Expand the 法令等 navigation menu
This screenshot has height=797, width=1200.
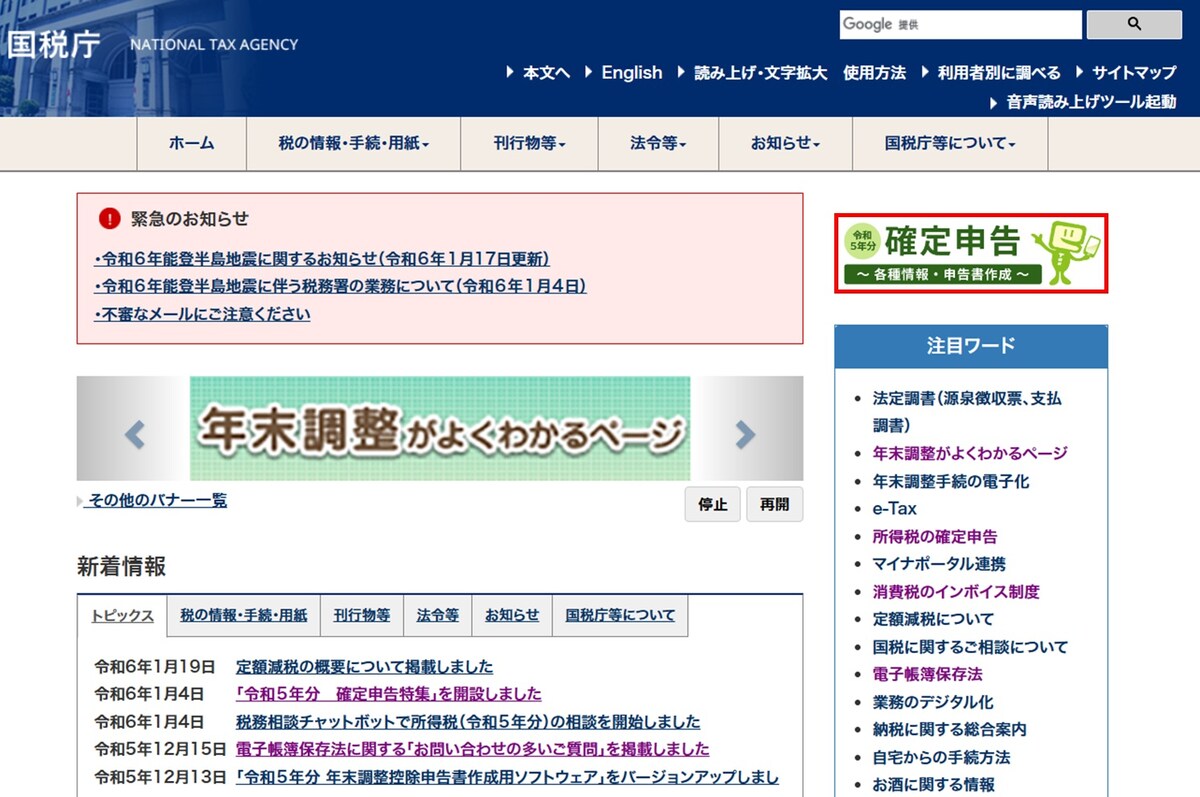(x=658, y=144)
